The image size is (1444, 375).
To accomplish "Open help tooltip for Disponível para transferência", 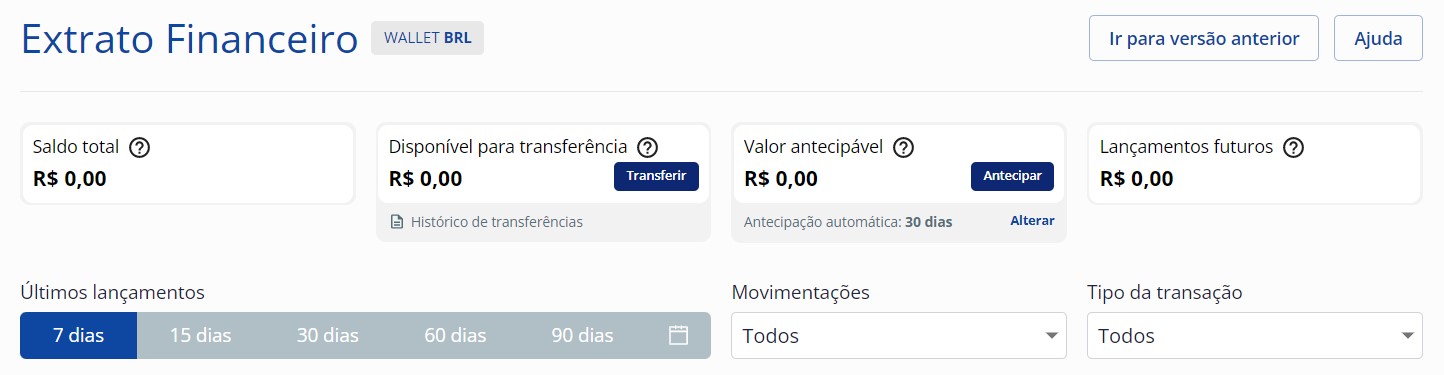I will click(x=648, y=147).
